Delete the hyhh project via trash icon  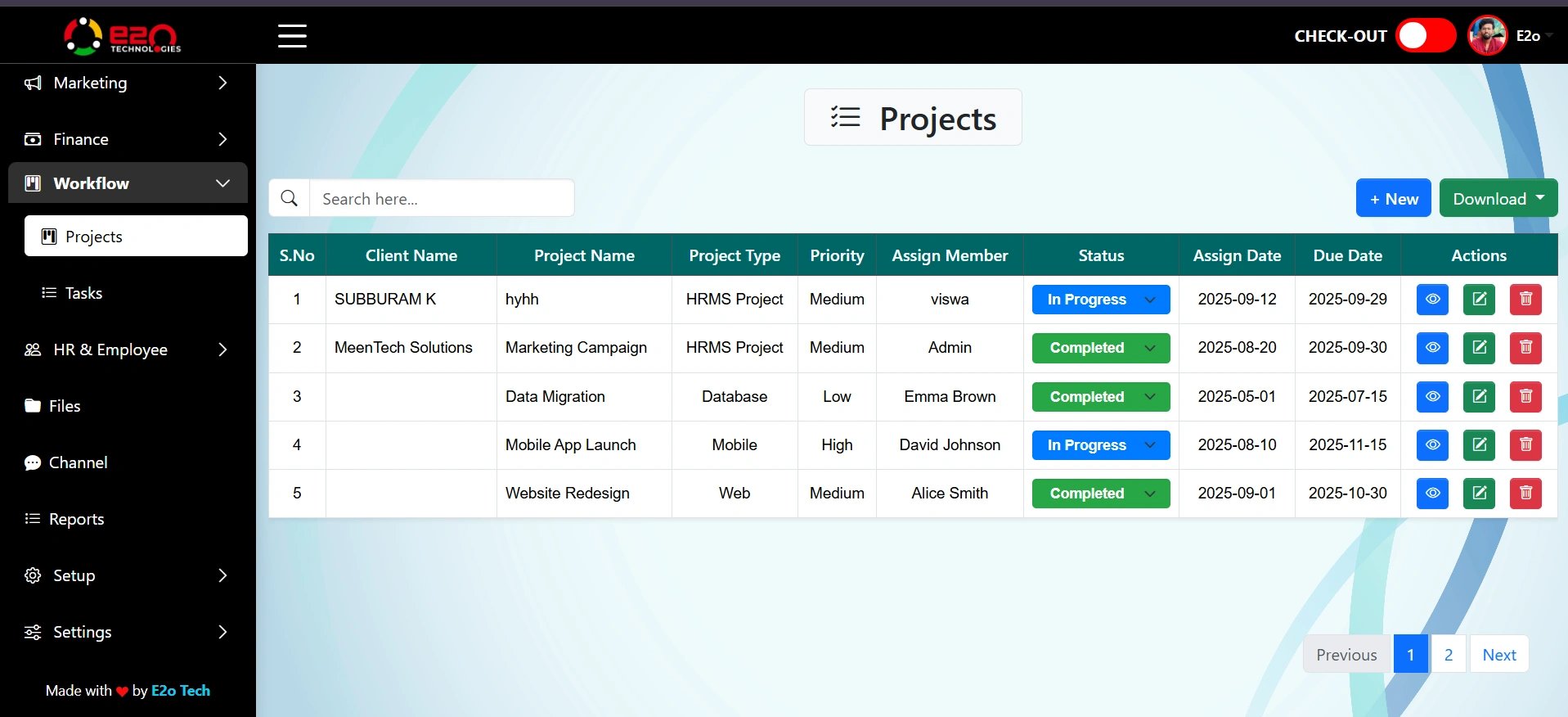coord(1525,300)
